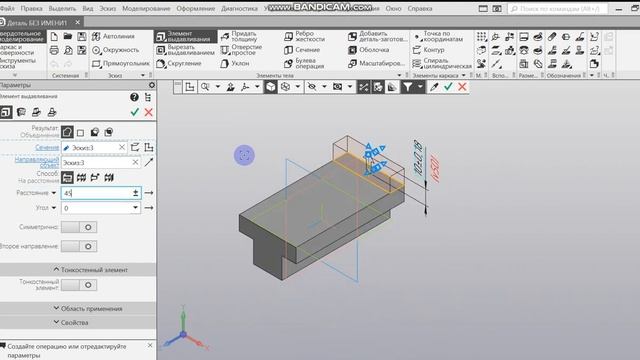This screenshot has height=360, width=640.
Task: Confirm operation with green checkmark in Parameters panel
Action: [135, 112]
